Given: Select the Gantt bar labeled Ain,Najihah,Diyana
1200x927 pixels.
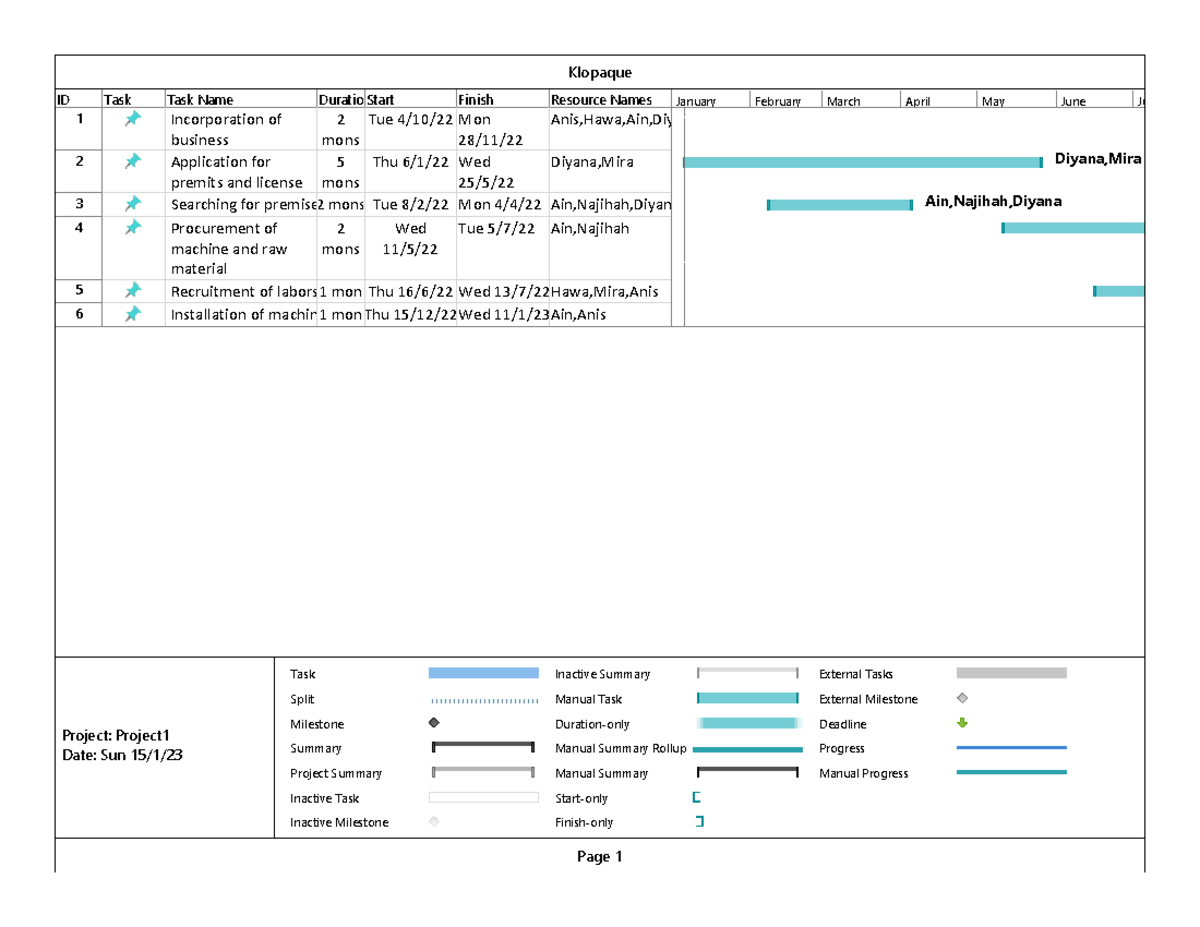Looking at the screenshot, I should (x=840, y=204).
